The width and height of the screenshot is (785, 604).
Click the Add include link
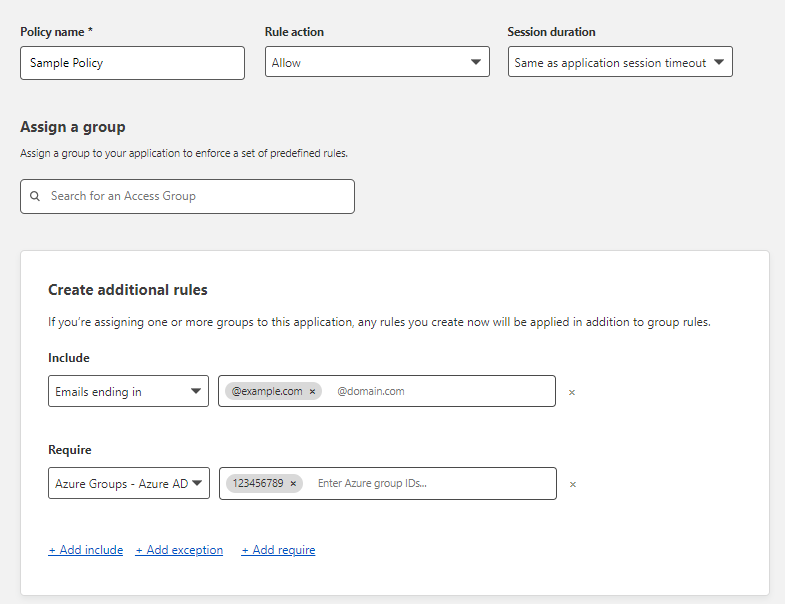pyautogui.click(x=86, y=550)
